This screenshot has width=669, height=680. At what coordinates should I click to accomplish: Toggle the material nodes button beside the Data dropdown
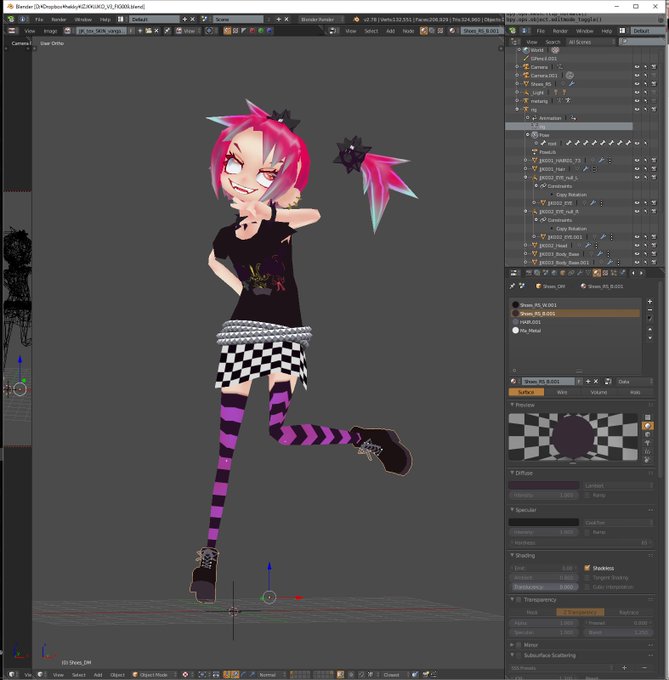[608, 381]
